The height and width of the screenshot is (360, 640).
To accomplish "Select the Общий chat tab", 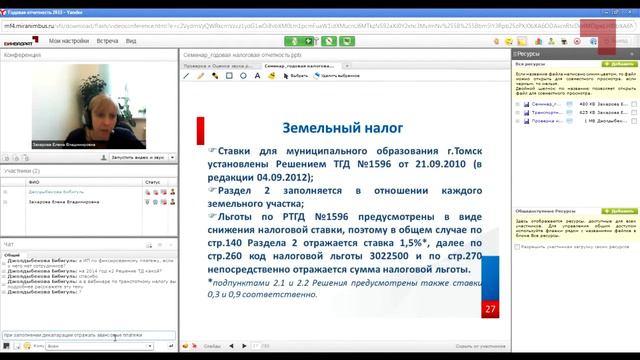I will [x=12, y=255].
